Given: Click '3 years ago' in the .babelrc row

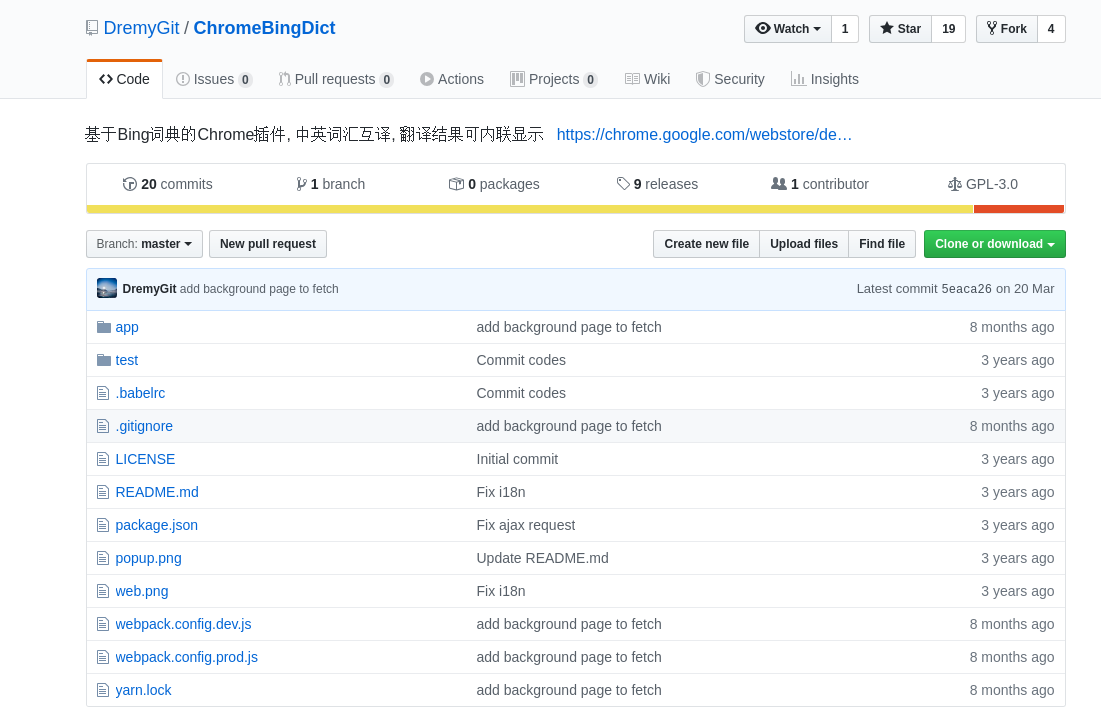Looking at the screenshot, I should pyautogui.click(x=1017, y=393).
